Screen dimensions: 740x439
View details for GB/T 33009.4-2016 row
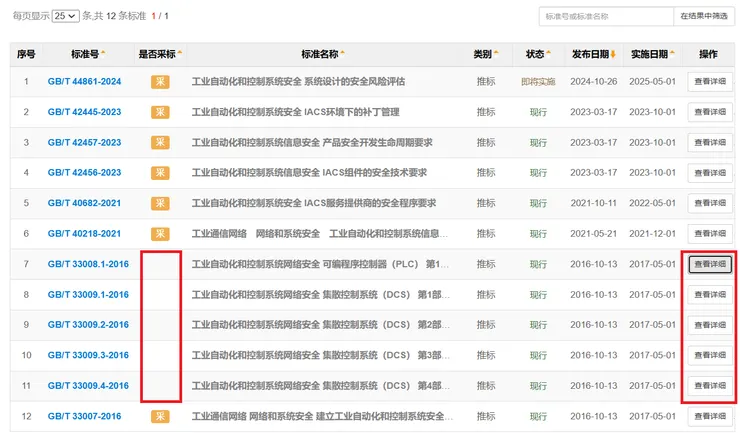(710, 386)
